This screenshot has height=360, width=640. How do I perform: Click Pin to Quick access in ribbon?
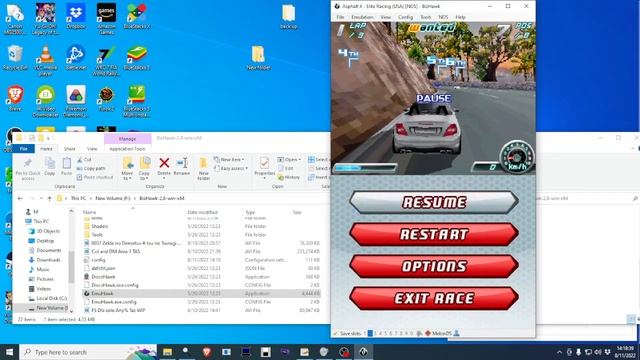pyautogui.click(x=28, y=169)
